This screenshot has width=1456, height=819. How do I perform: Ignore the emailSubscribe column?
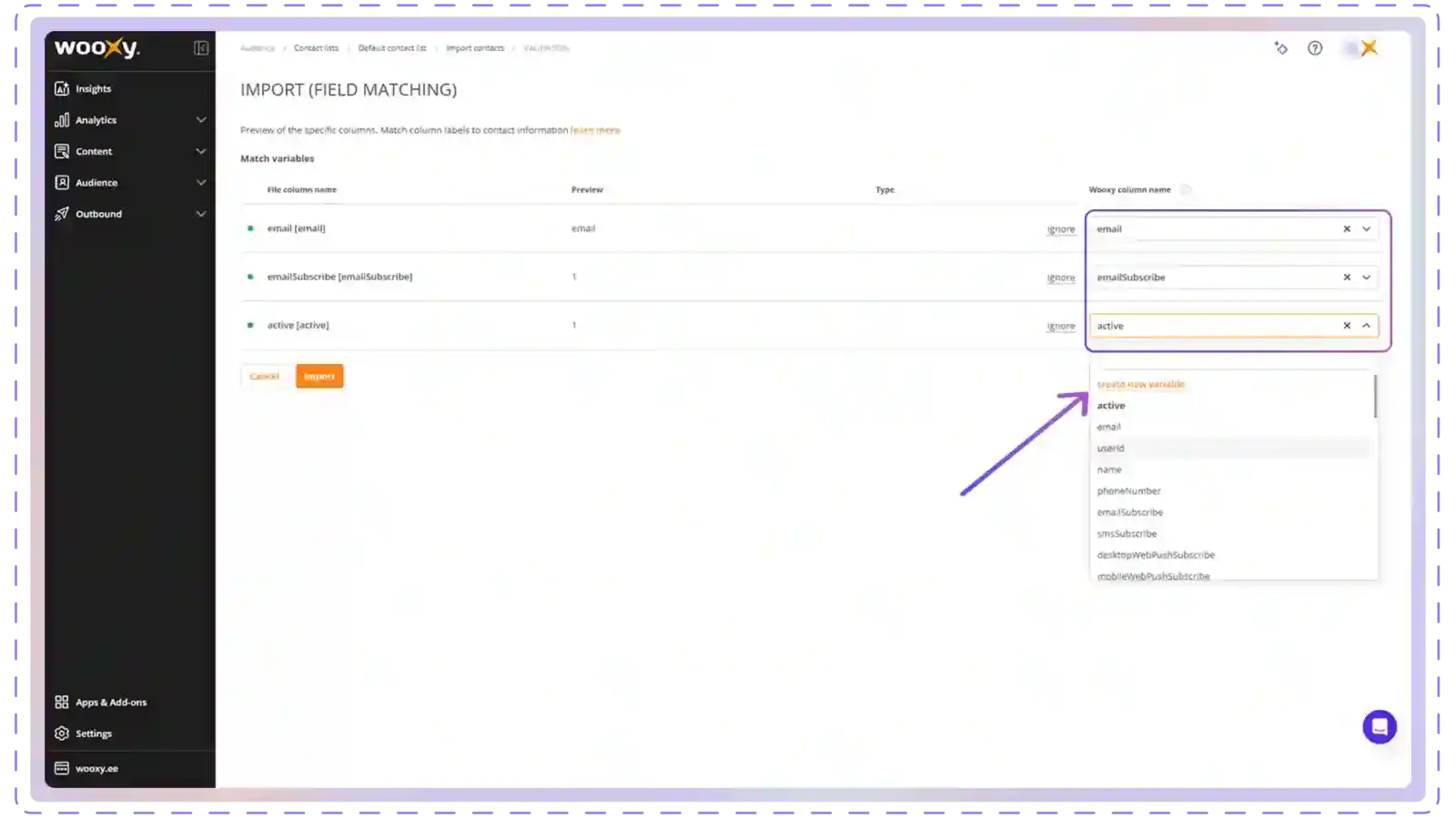tap(1060, 278)
